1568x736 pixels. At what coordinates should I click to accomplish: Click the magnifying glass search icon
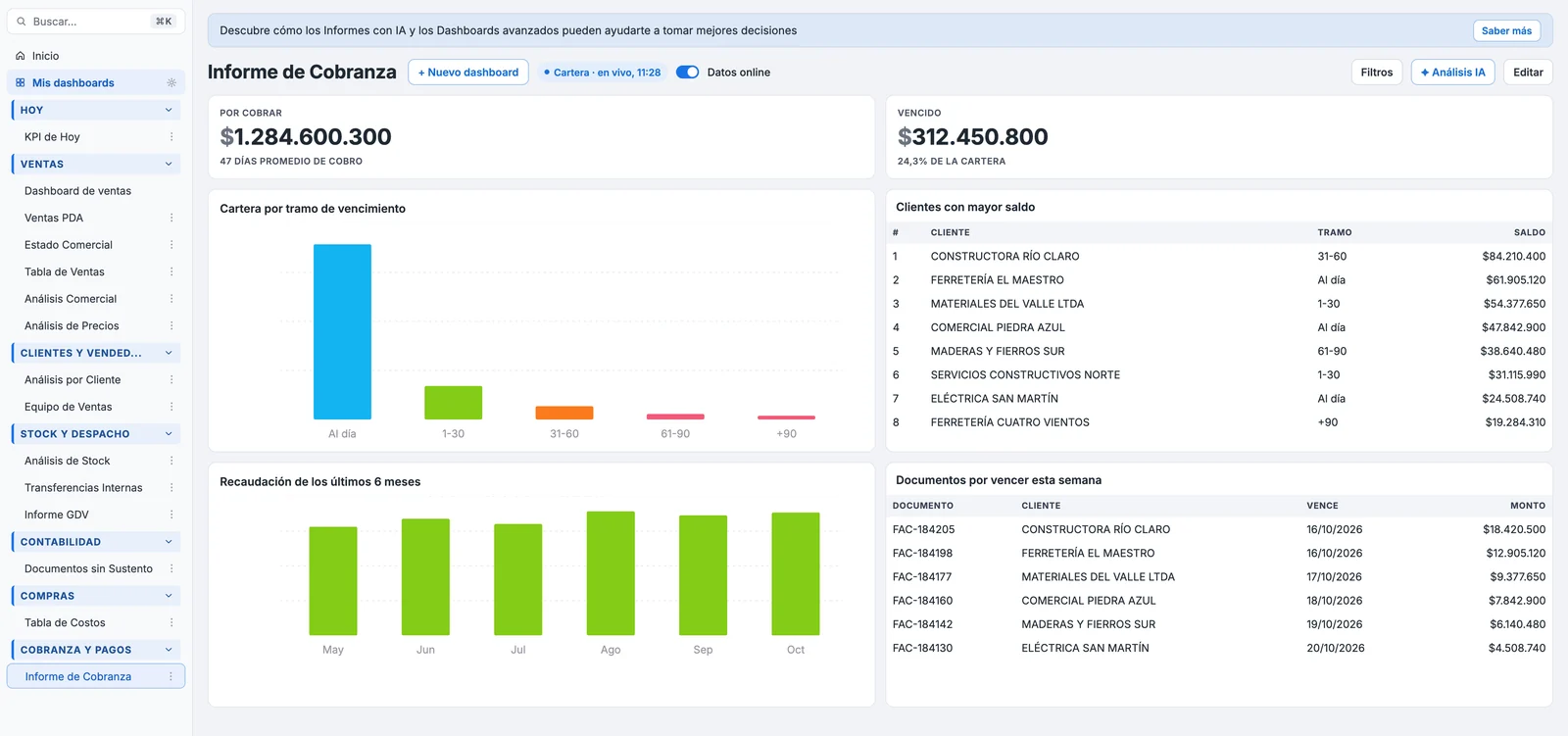pyautogui.click(x=22, y=22)
